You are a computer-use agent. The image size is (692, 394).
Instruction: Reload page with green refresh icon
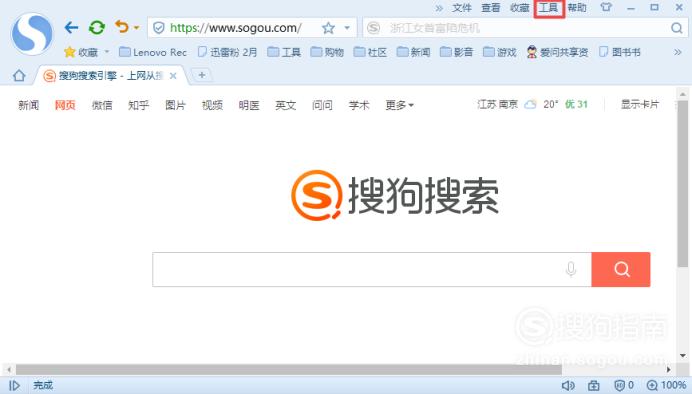[97, 28]
